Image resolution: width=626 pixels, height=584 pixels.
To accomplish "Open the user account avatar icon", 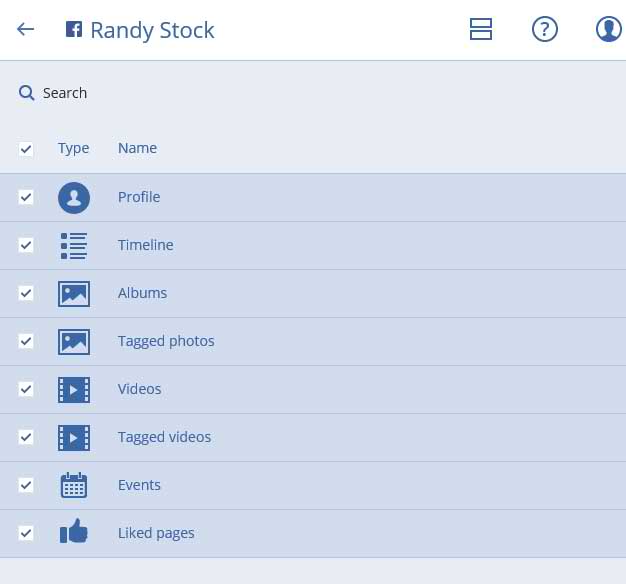I will [x=608, y=29].
